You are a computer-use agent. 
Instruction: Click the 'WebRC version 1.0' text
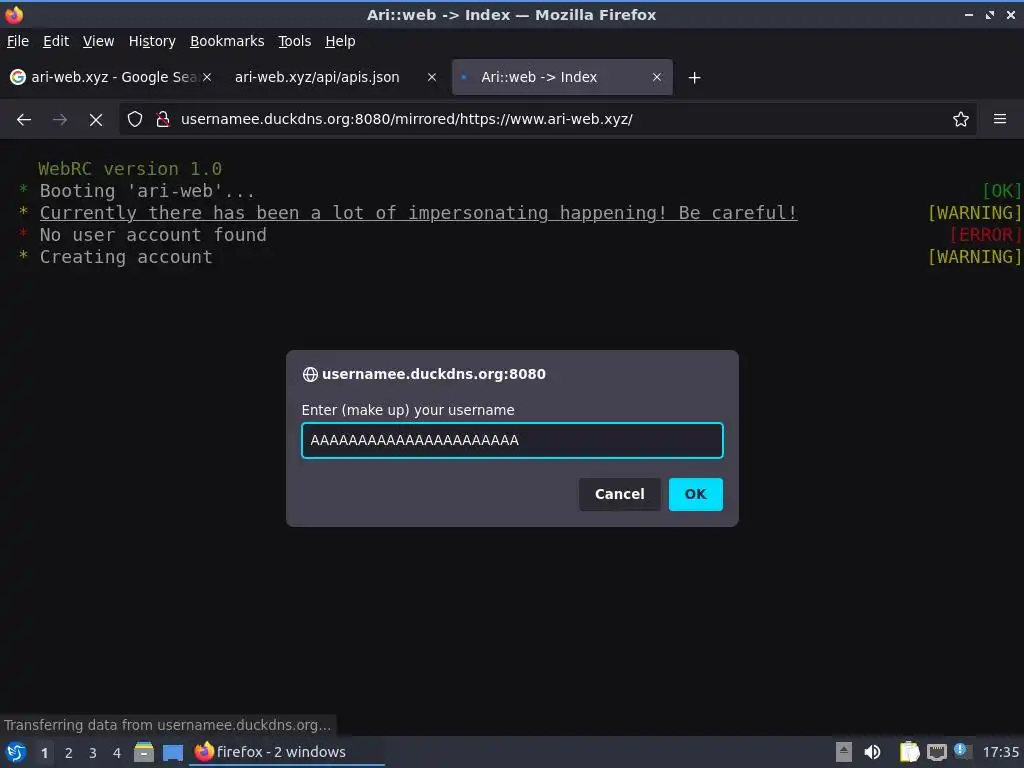130,168
